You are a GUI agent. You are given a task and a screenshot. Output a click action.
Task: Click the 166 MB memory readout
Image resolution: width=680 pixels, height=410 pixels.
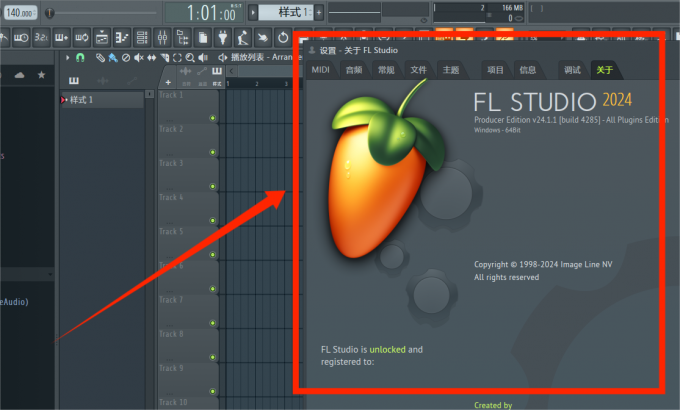pos(512,8)
